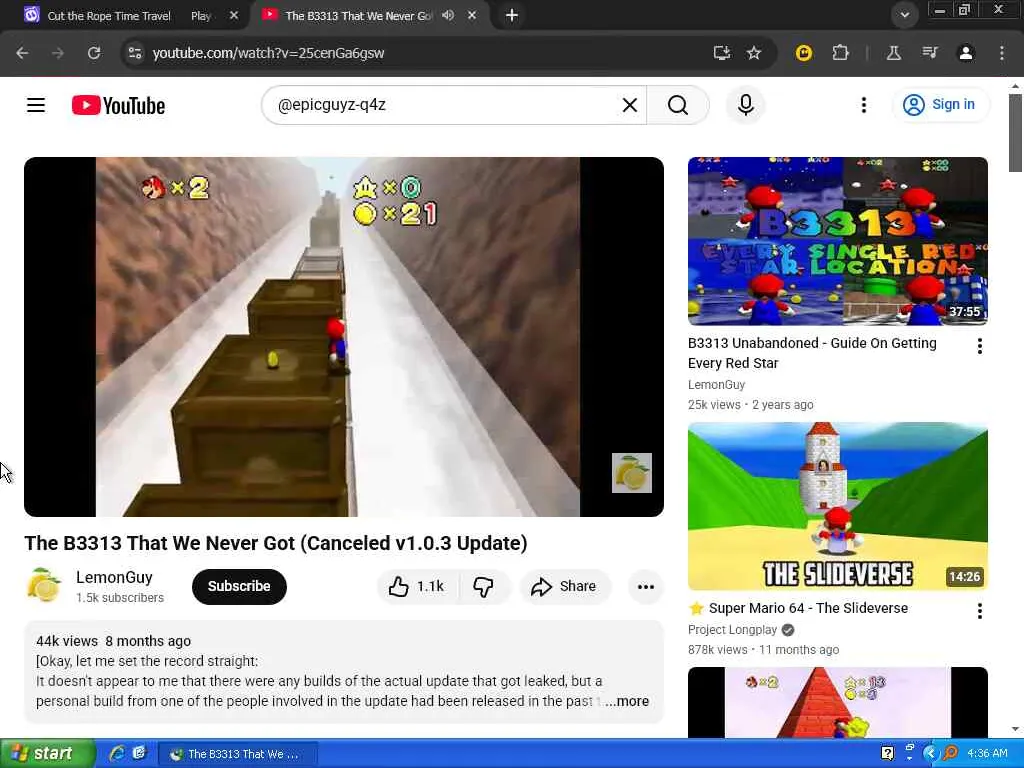The width and height of the screenshot is (1024, 768).
Task: Expand the description with ...more
Action: [x=626, y=701]
